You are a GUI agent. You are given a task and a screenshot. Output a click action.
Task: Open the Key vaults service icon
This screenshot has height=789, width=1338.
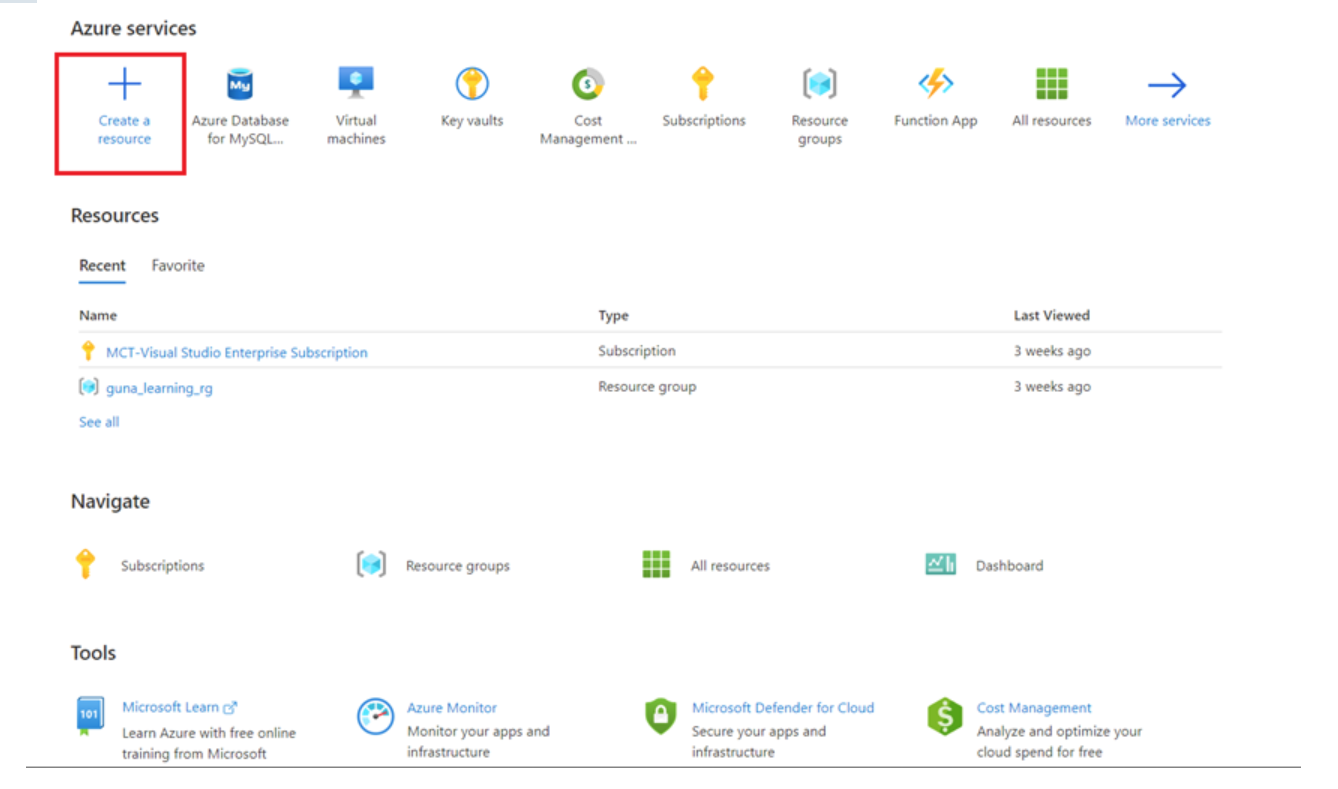(x=472, y=84)
